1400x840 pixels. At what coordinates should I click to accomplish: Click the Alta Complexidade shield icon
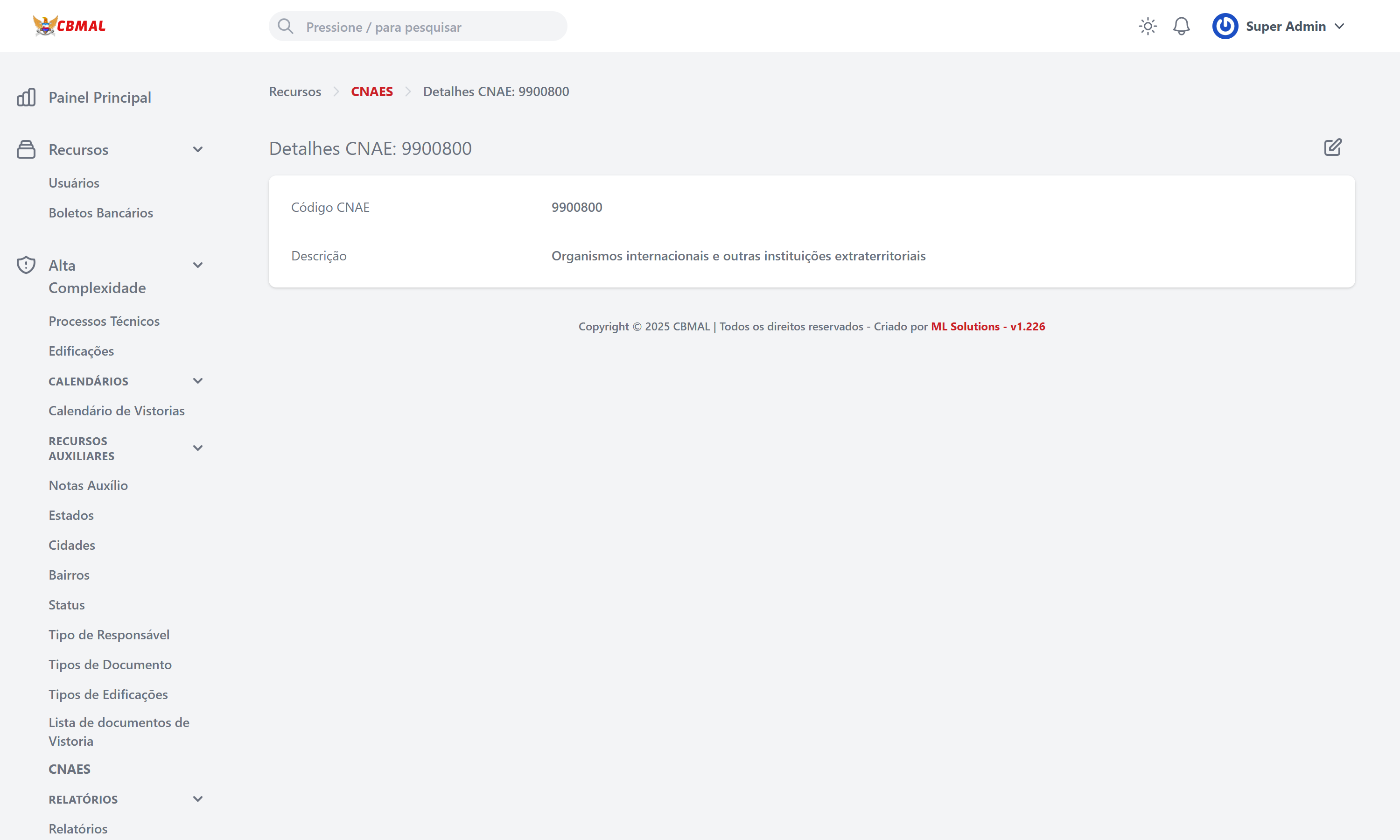[x=26, y=265]
